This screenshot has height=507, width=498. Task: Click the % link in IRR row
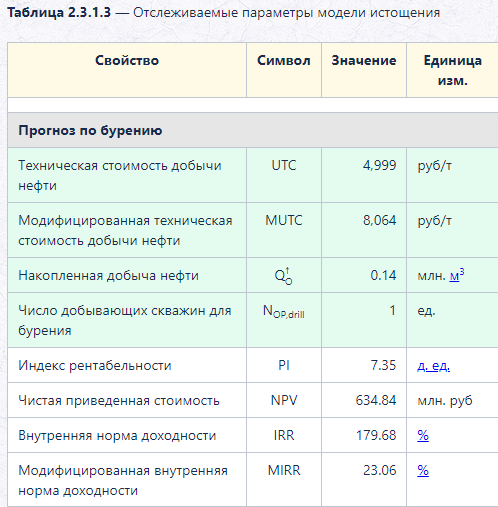[x=423, y=435]
